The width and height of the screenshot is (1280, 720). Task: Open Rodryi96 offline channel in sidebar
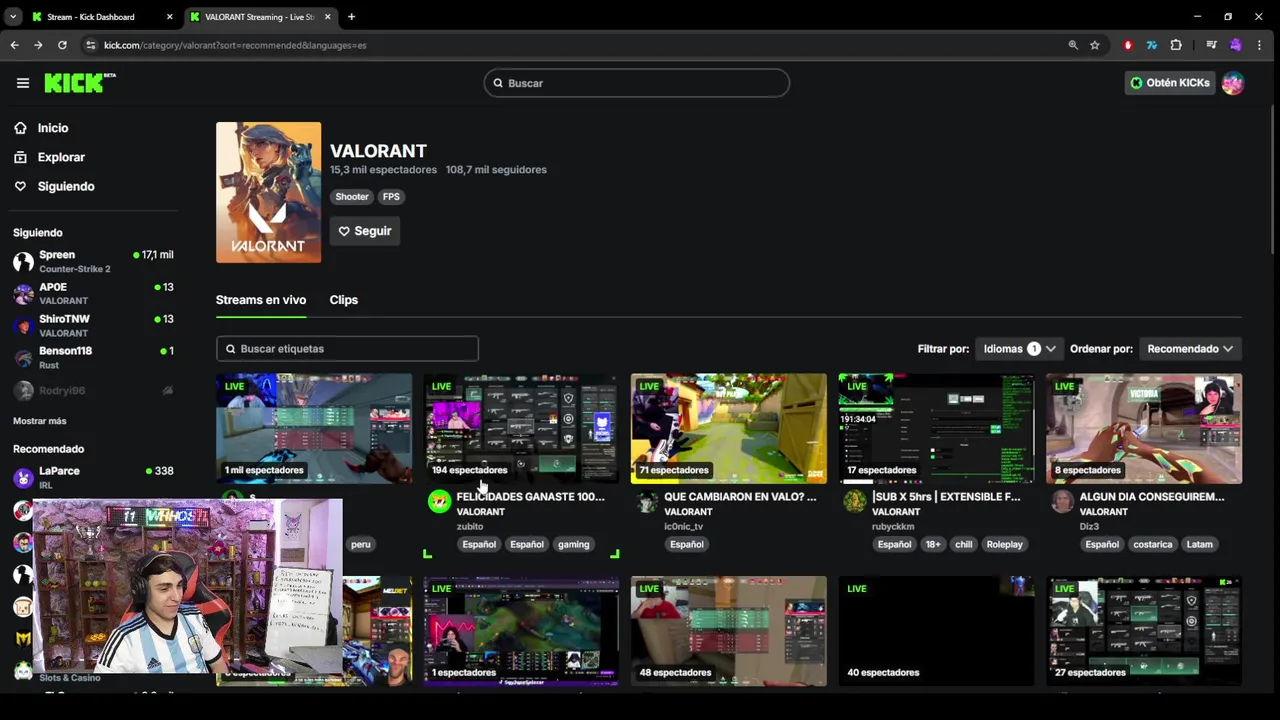[x=95, y=390]
